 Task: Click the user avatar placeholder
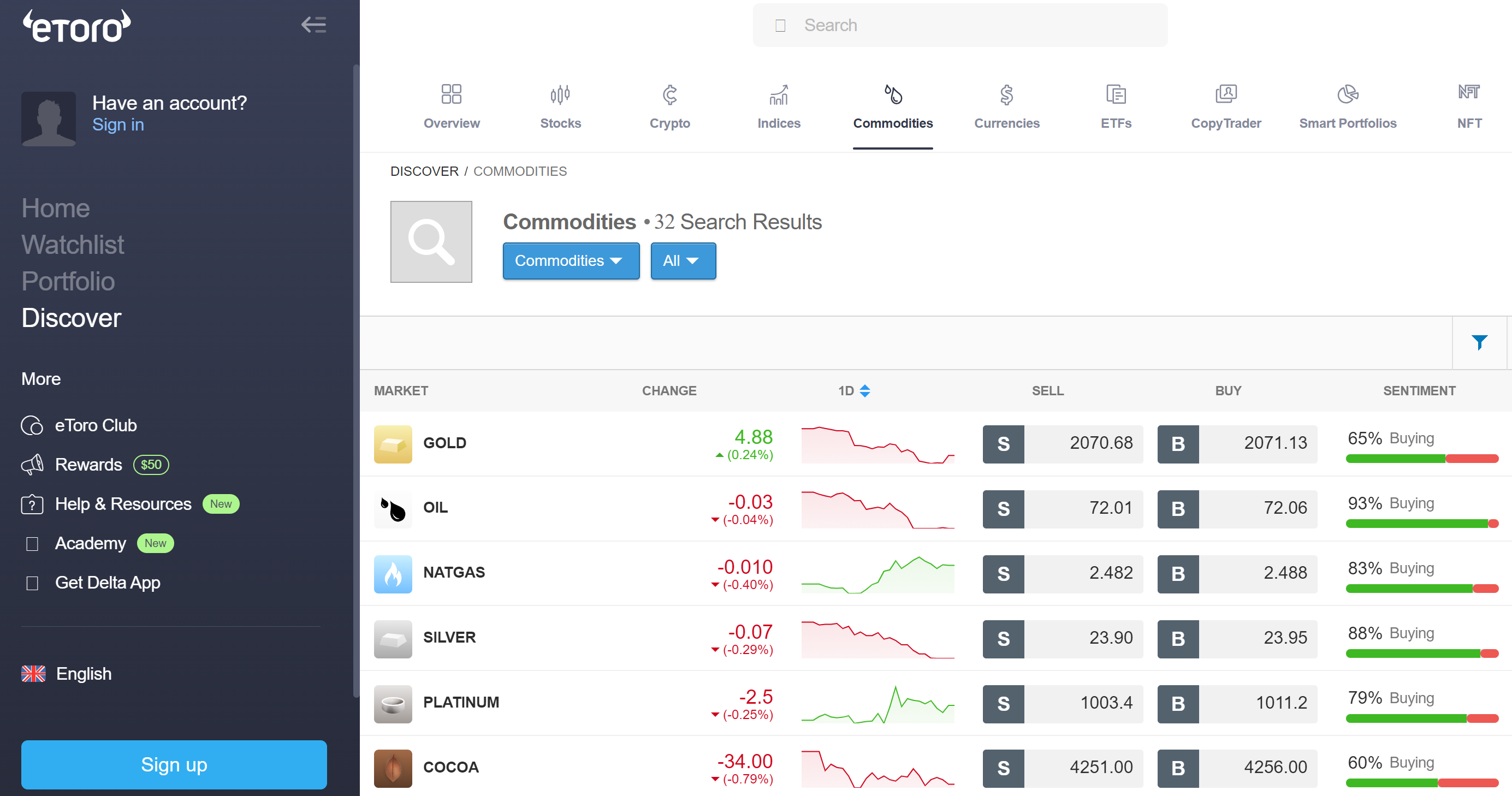[x=49, y=118]
